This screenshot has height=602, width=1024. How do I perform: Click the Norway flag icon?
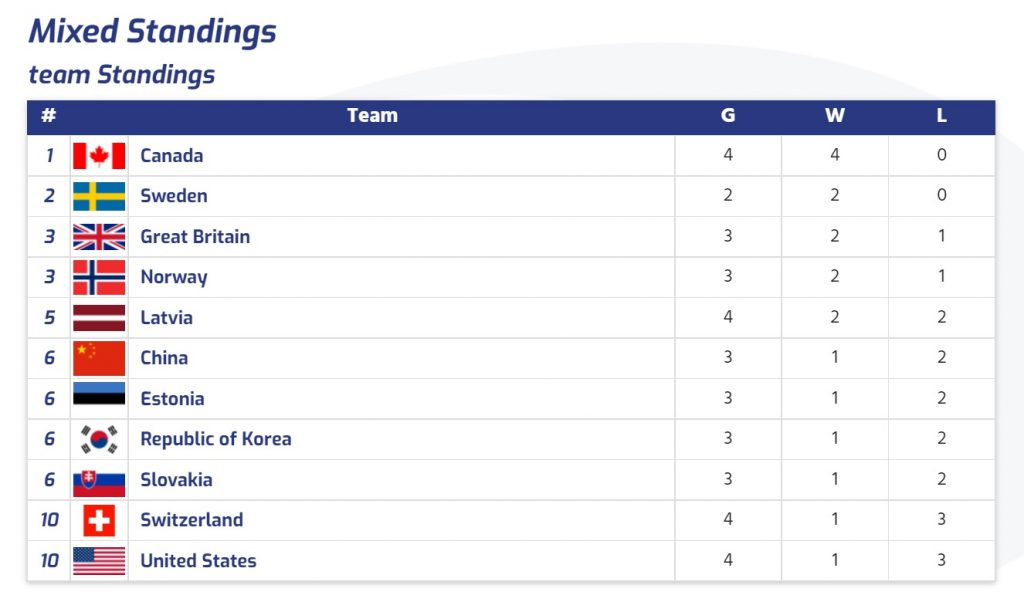[99, 277]
